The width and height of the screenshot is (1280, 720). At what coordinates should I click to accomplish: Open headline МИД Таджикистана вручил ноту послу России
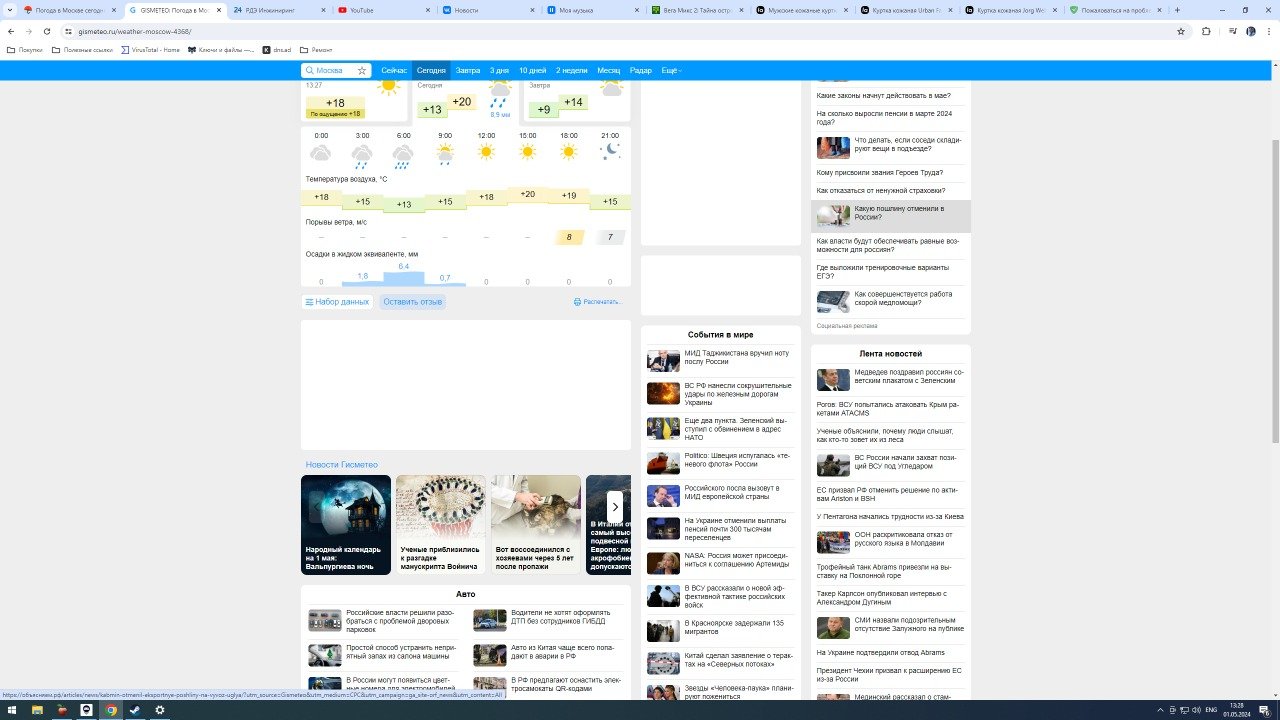(x=735, y=358)
